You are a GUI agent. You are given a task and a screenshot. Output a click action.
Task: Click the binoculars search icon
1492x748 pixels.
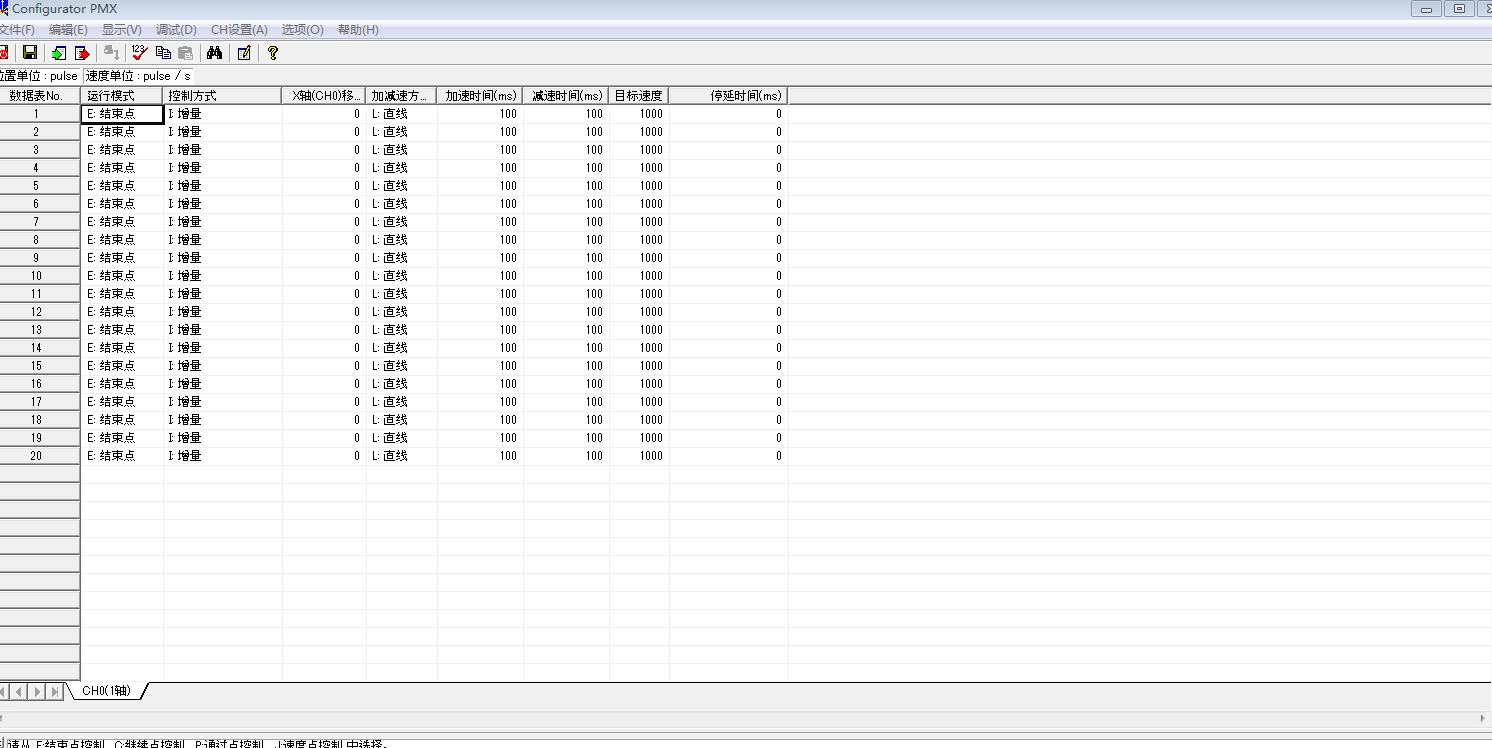click(x=214, y=53)
